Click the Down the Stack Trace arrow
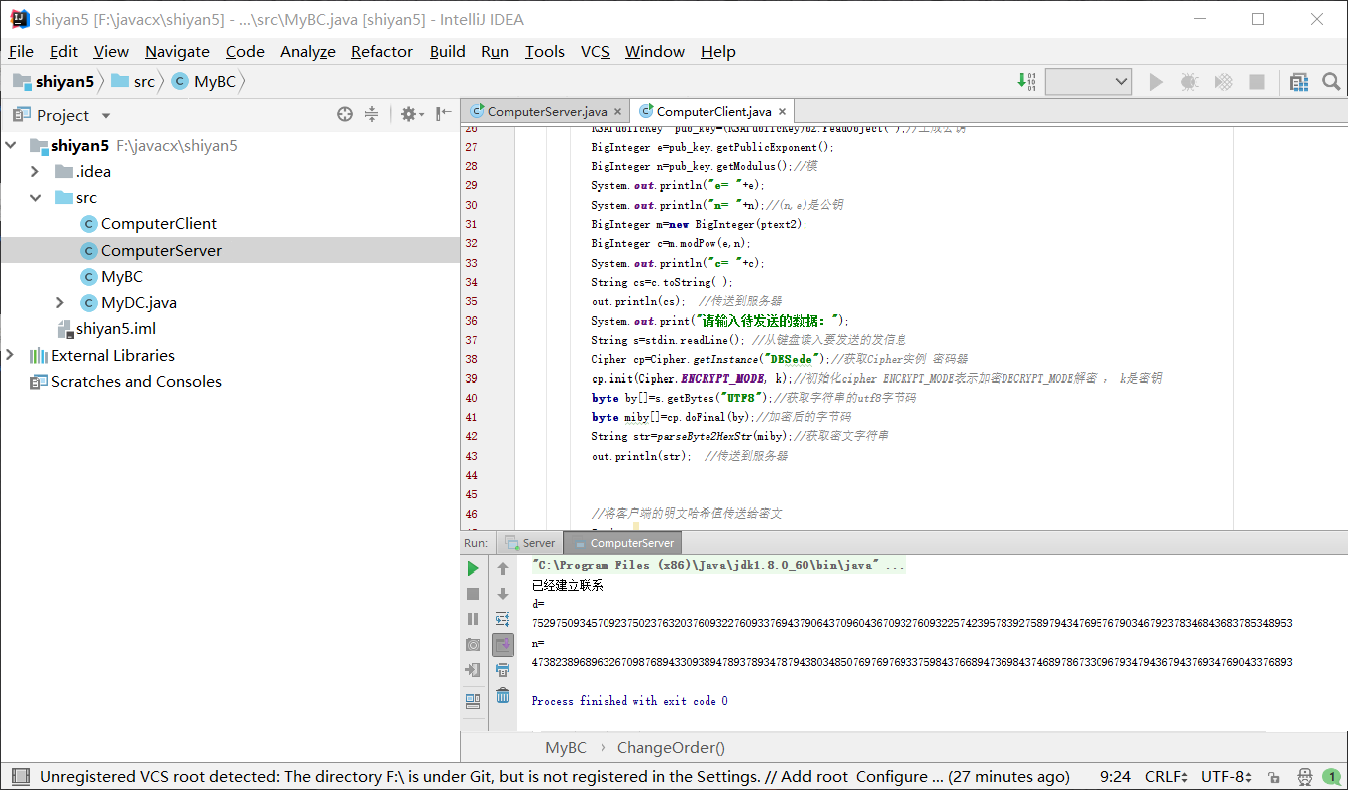1348x790 pixels. pos(503,594)
